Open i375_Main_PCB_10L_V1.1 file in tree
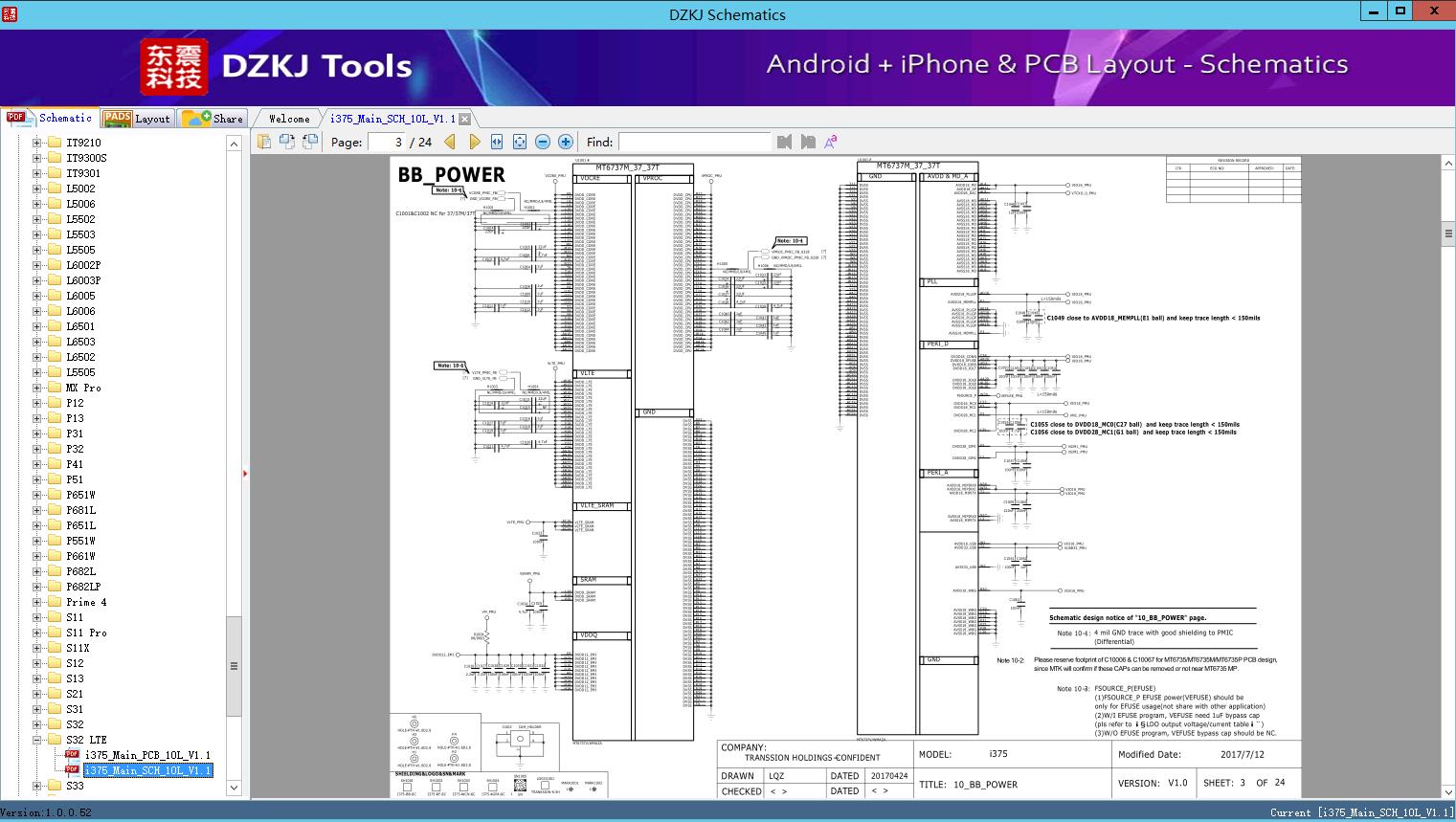The image size is (1456, 822). click(x=147, y=755)
